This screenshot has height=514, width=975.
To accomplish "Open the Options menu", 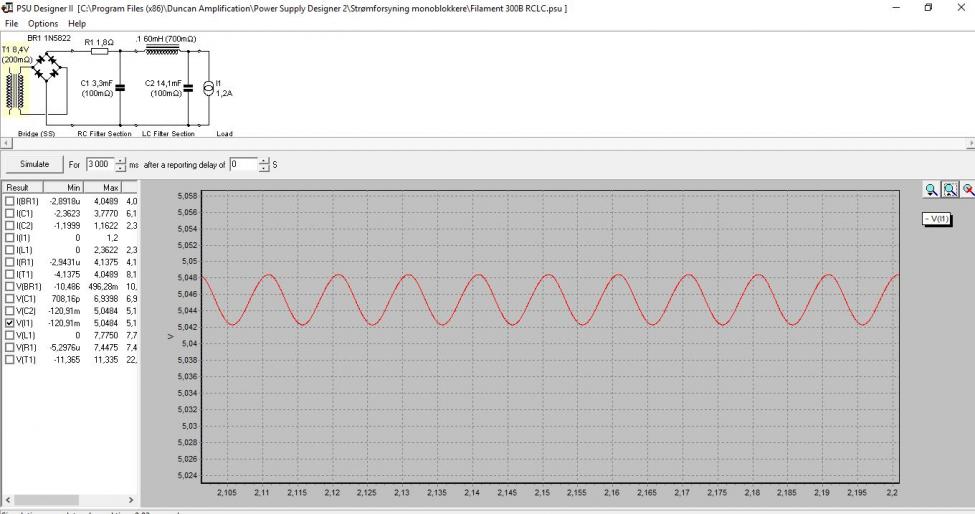I will [43, 24].
